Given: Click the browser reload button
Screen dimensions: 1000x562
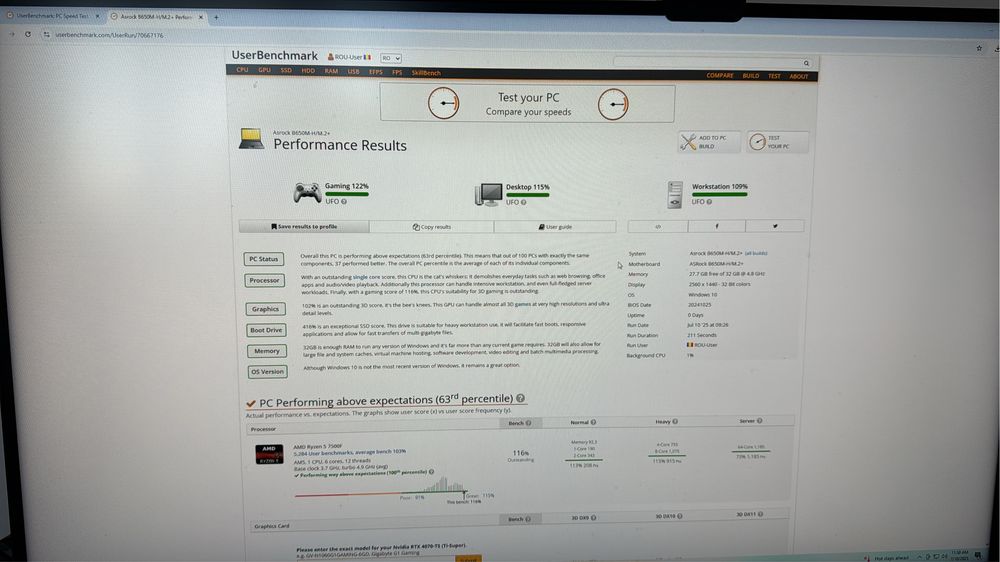Looking at the screenshot, I should click(27, 34).
